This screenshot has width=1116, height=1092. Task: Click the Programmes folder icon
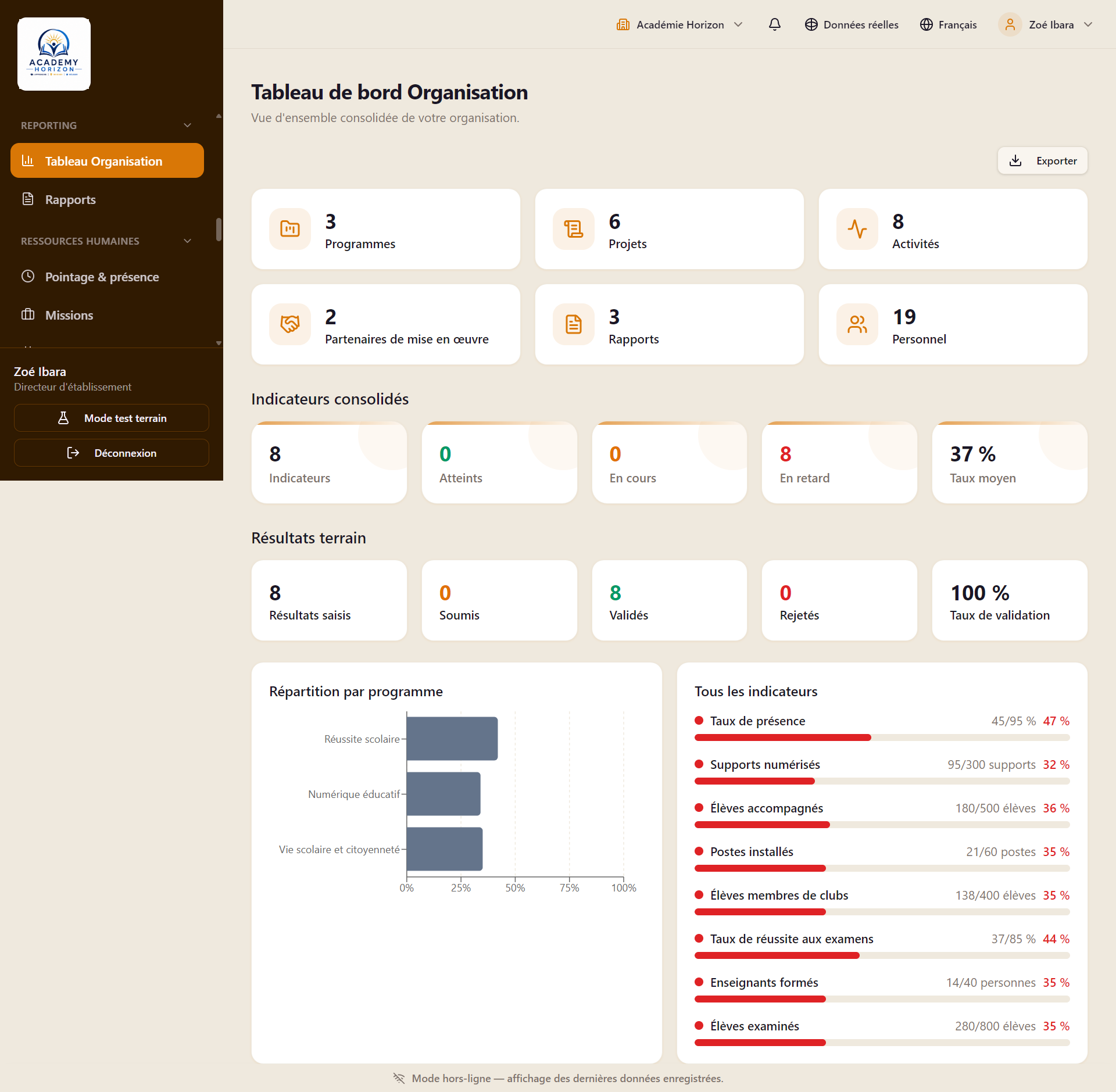[290, 229]
